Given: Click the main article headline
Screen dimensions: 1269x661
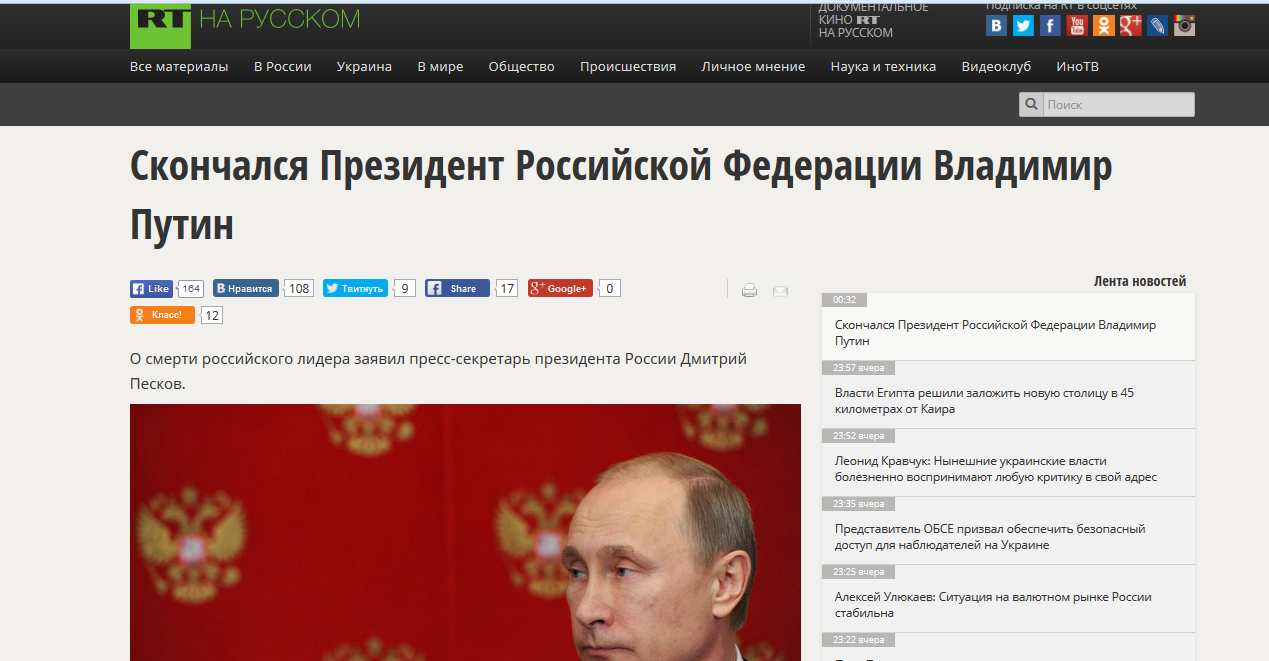Looking at the screenshot, I should 621,196.
